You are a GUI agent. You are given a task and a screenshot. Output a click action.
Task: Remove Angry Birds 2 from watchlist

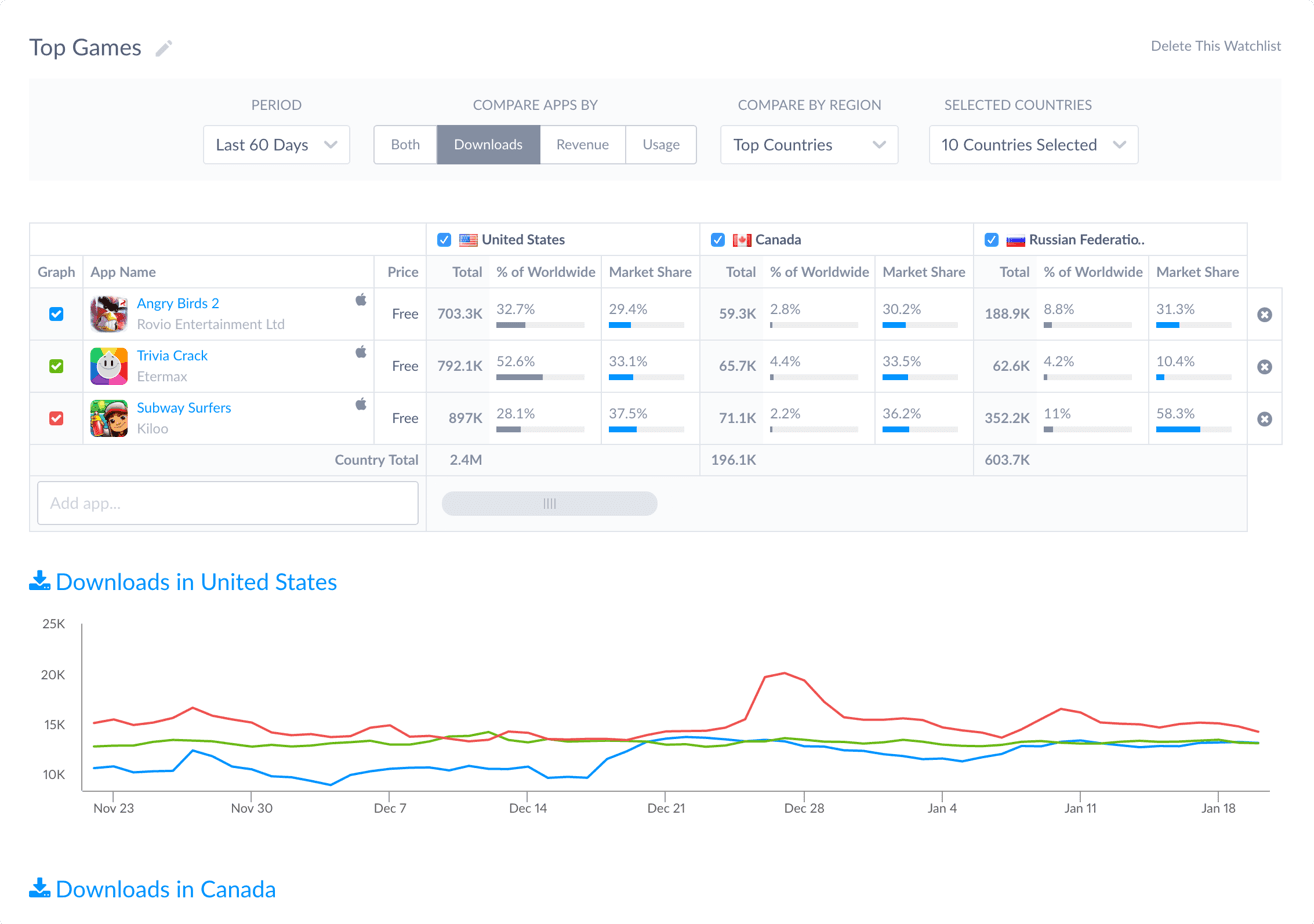[1264, 315]
